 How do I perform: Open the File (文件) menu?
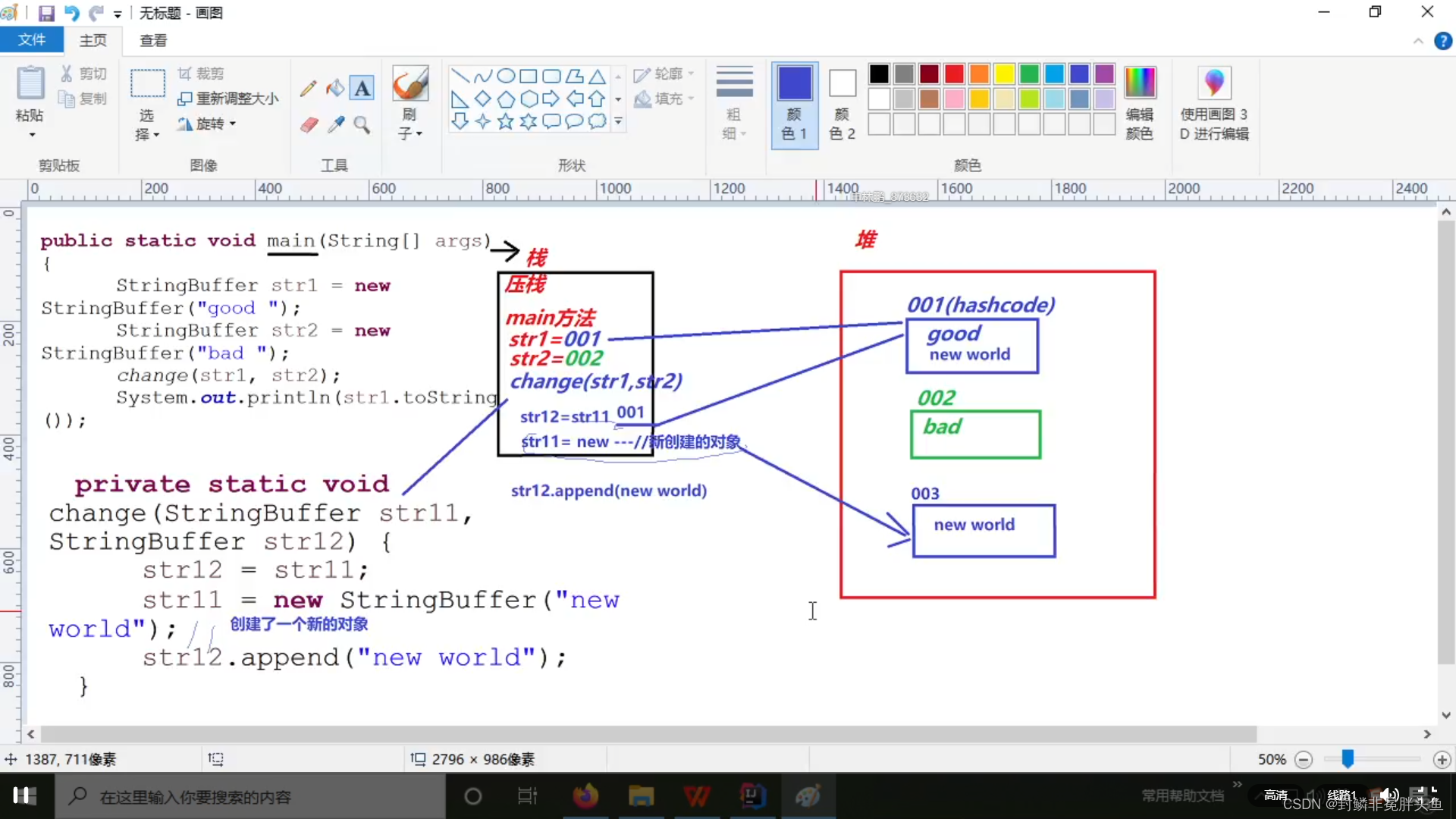coord(31,40)
